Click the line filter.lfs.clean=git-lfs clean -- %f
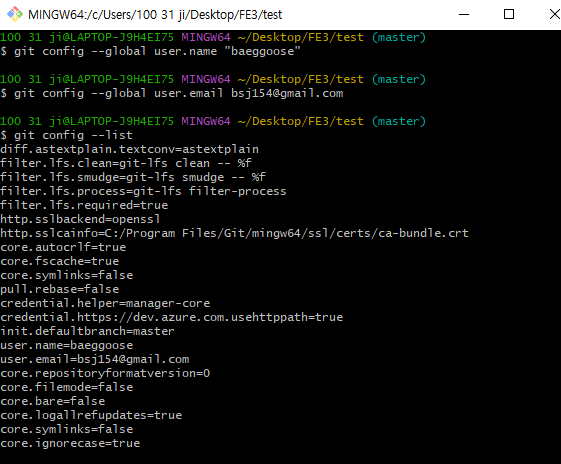 point(126,163)
